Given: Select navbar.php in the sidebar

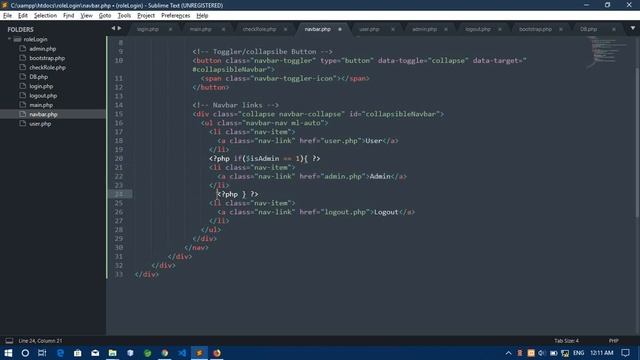Looking at the screenshot, I should click(43, 115).
